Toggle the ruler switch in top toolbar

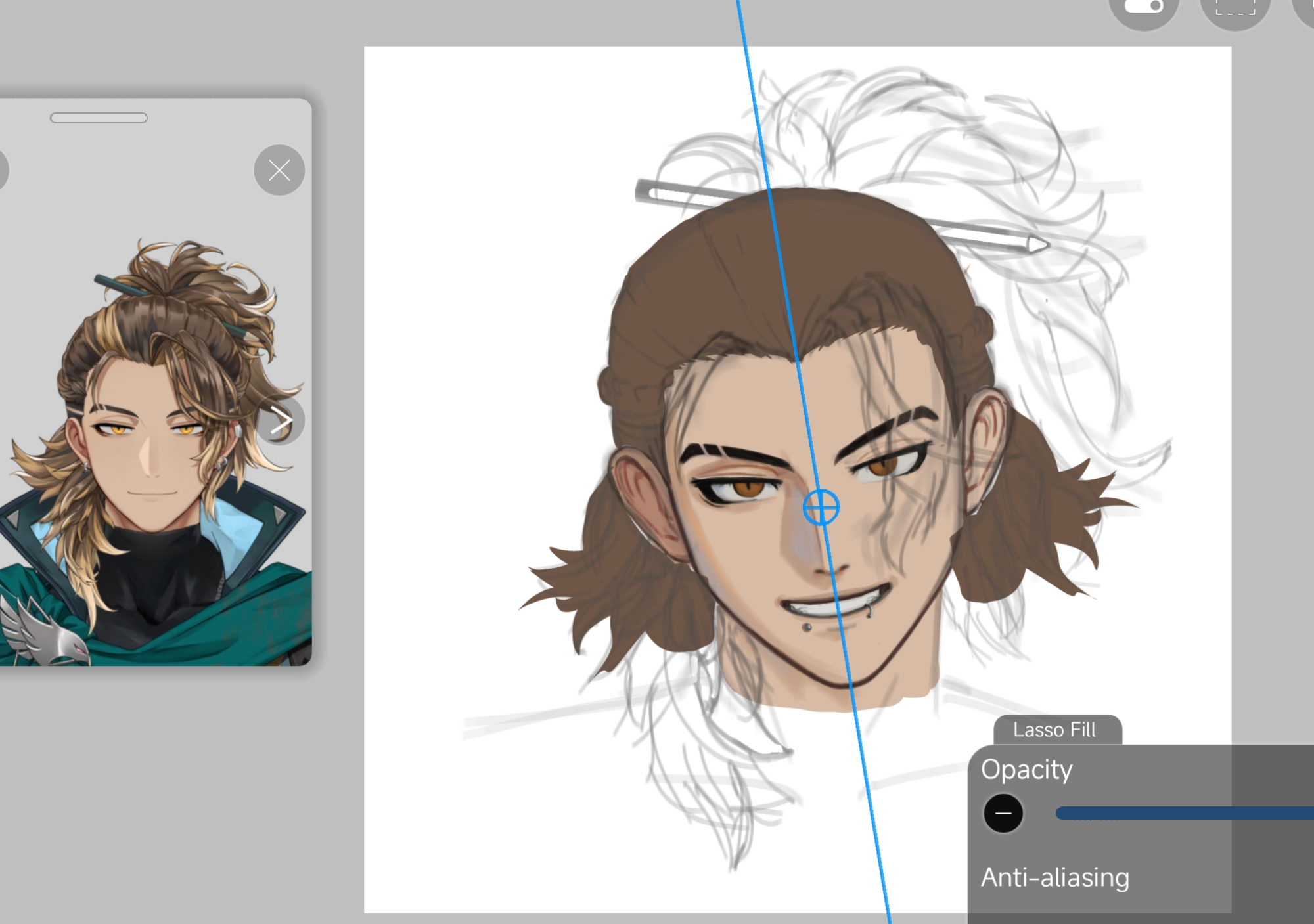coord(1143,9)
